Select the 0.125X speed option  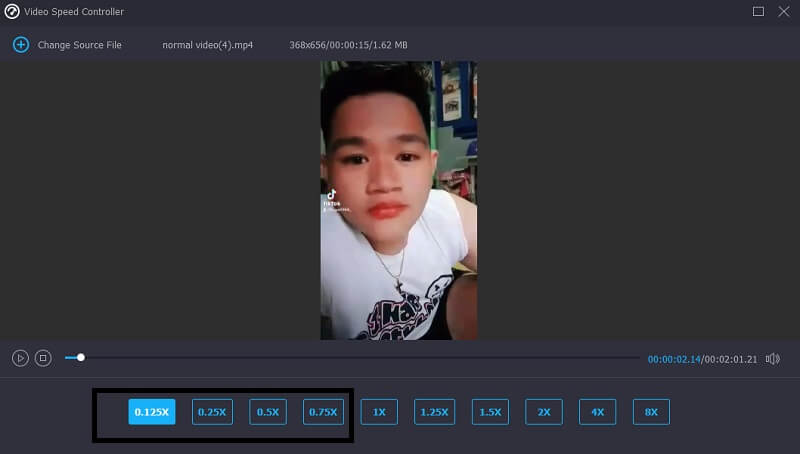151,412
